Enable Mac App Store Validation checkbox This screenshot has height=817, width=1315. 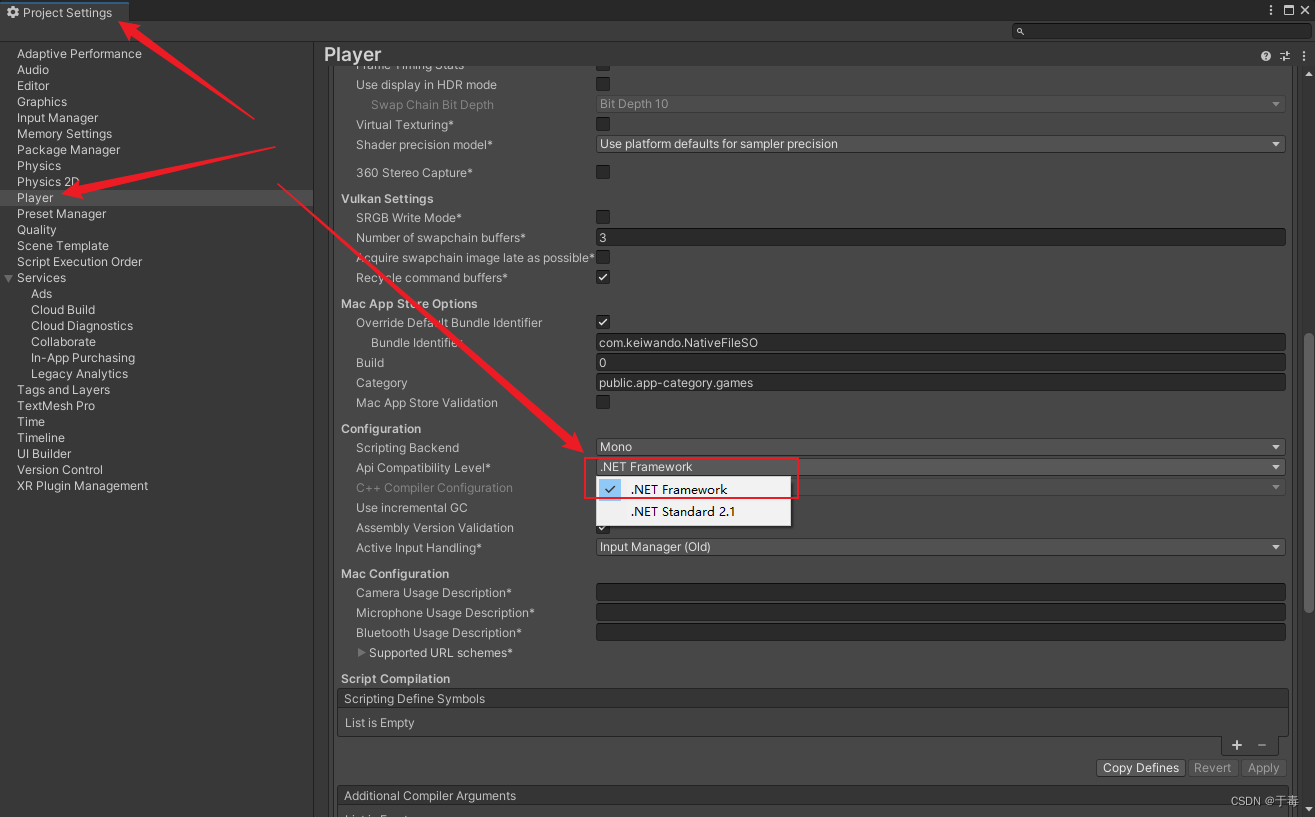click(x=603, y=402)
